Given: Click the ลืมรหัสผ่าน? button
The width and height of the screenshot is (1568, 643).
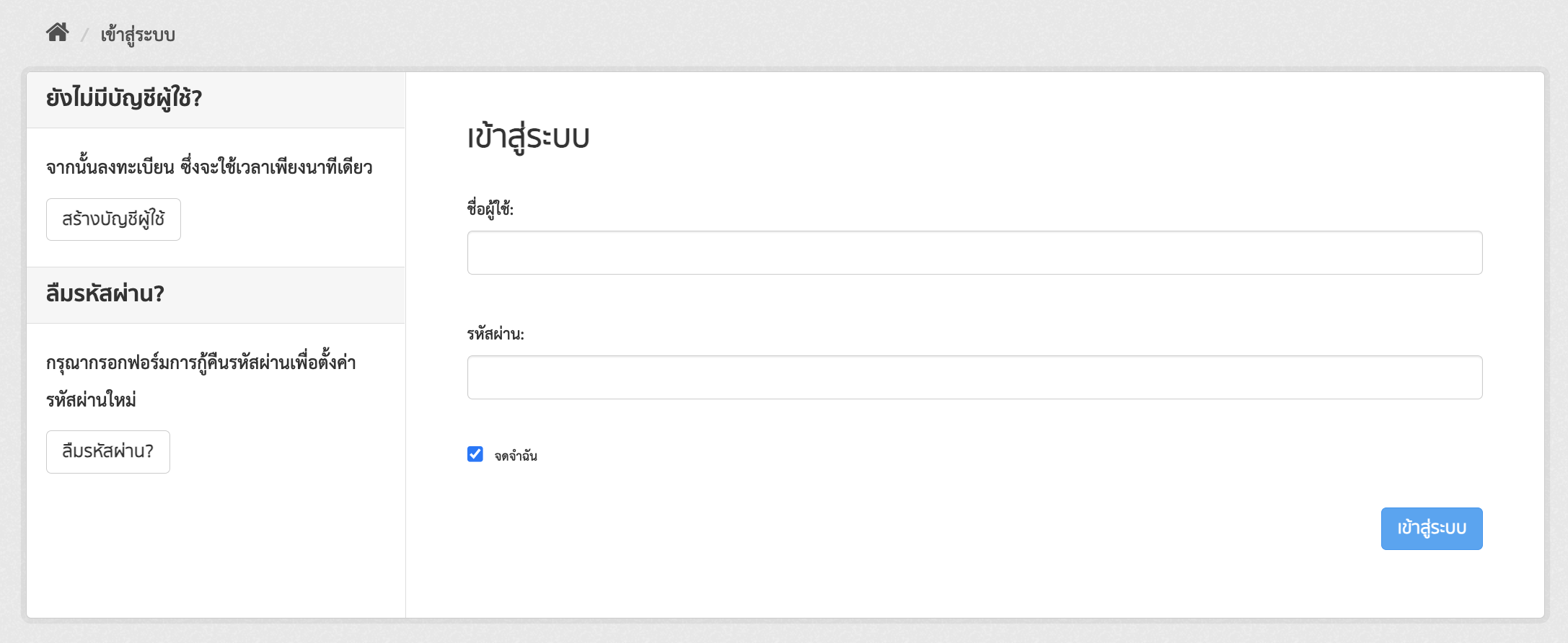Looking at the screenshot, I should coord(108,452).
